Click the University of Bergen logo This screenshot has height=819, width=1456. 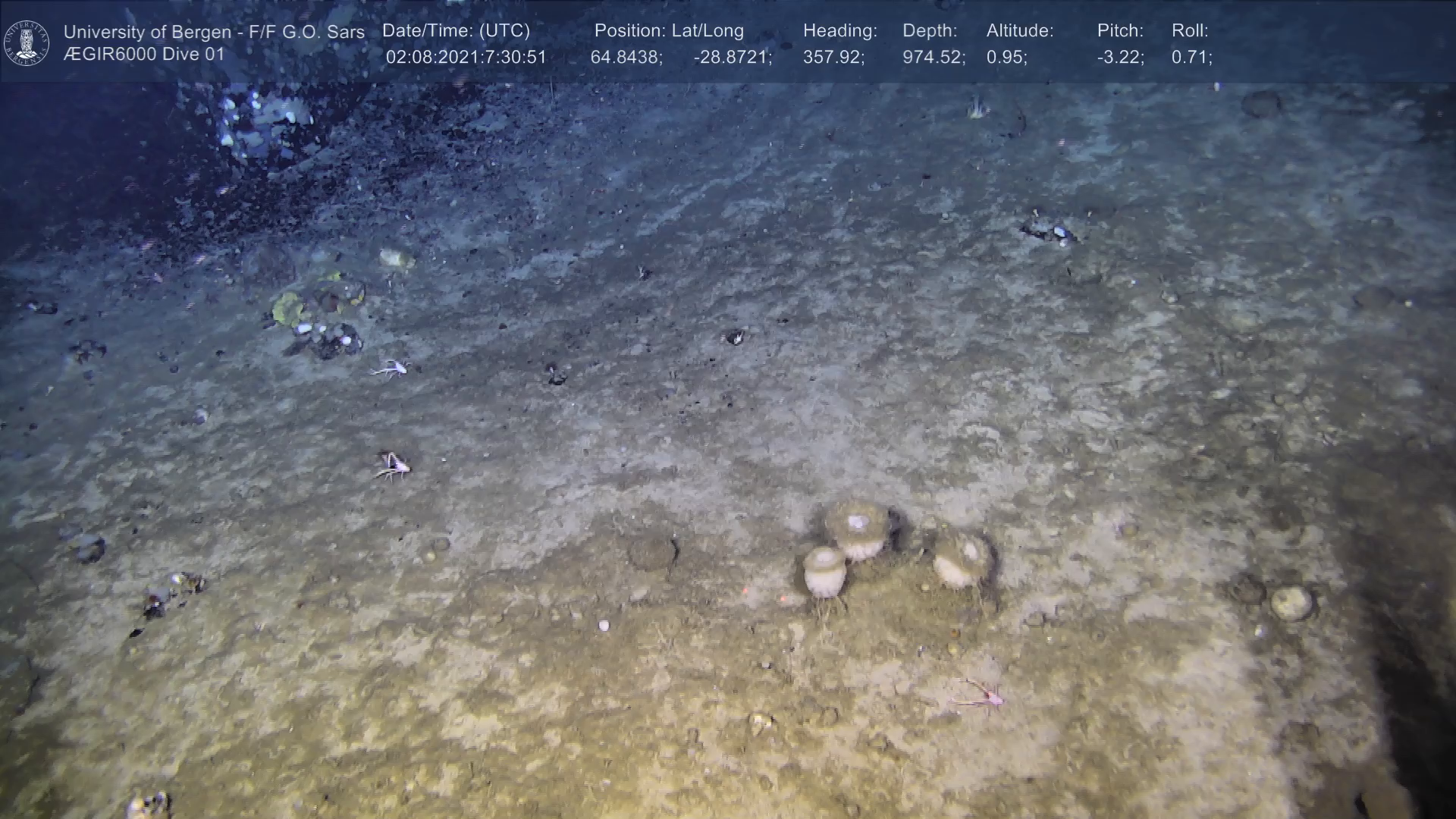[27, 42]
